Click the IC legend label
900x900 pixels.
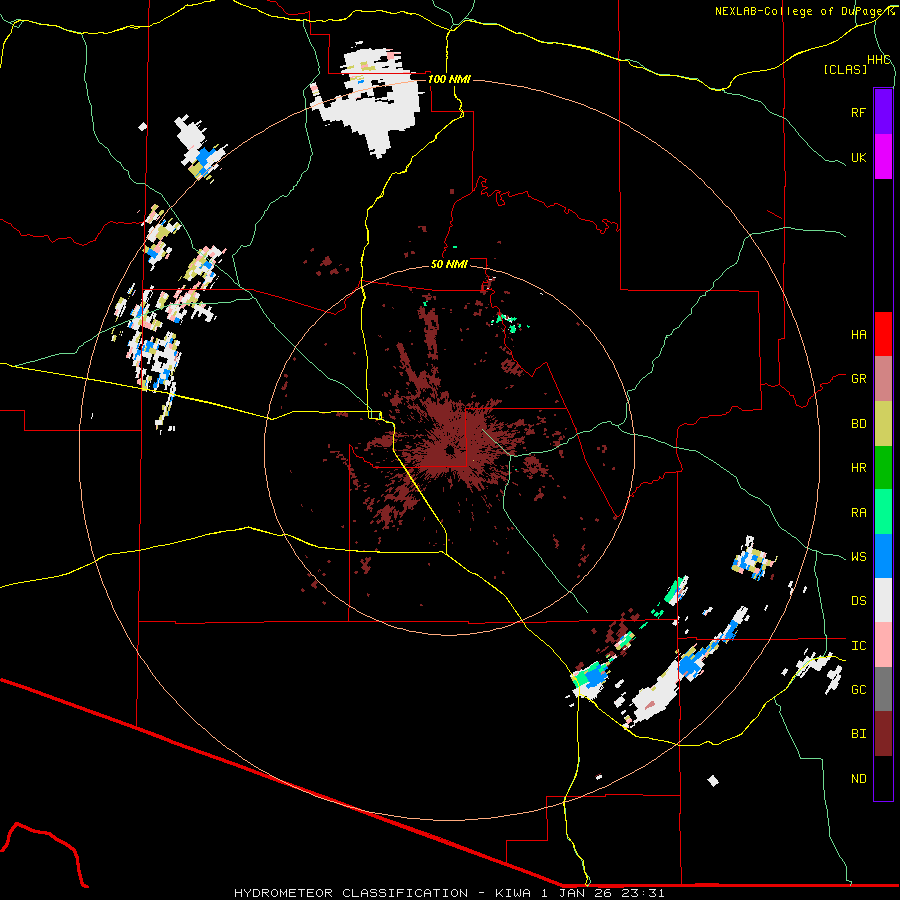point(858,646)
